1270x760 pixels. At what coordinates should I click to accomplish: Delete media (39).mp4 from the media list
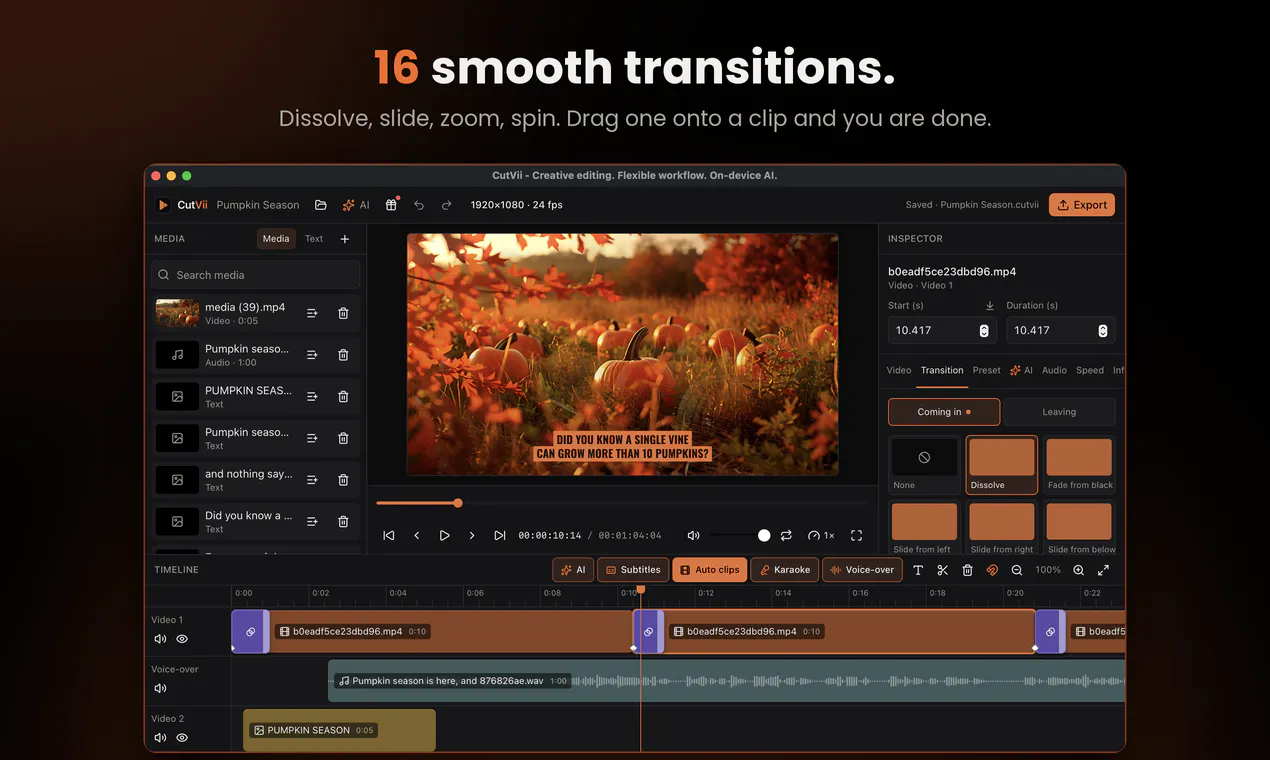[x=343, y=313]
